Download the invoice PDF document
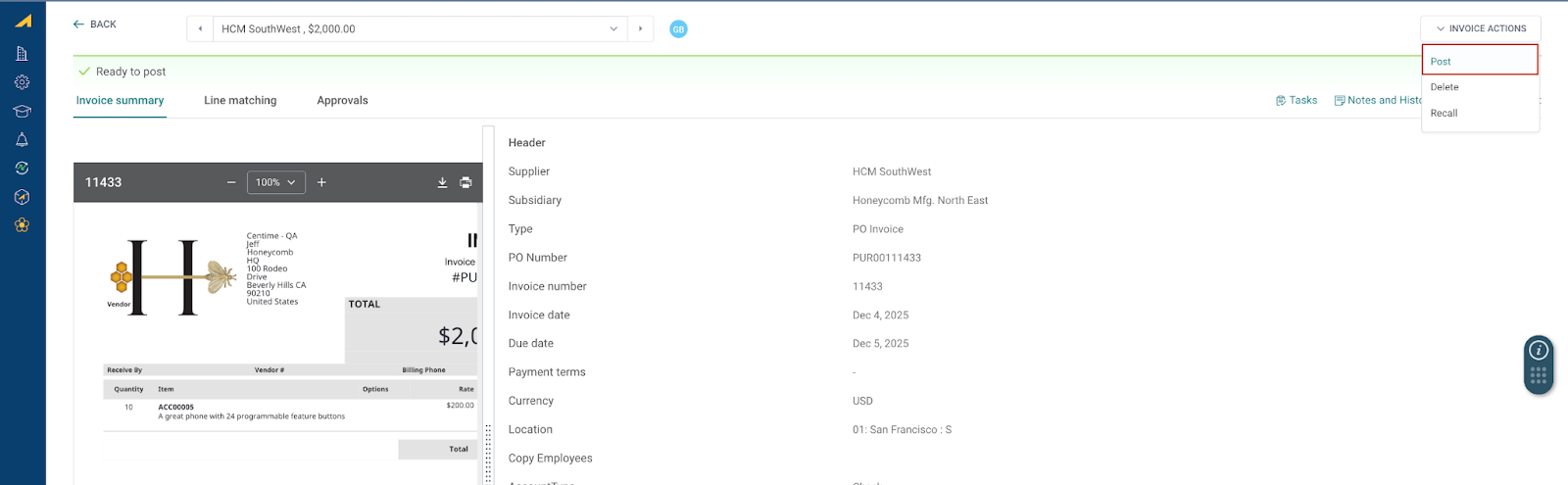 point(442,182)
